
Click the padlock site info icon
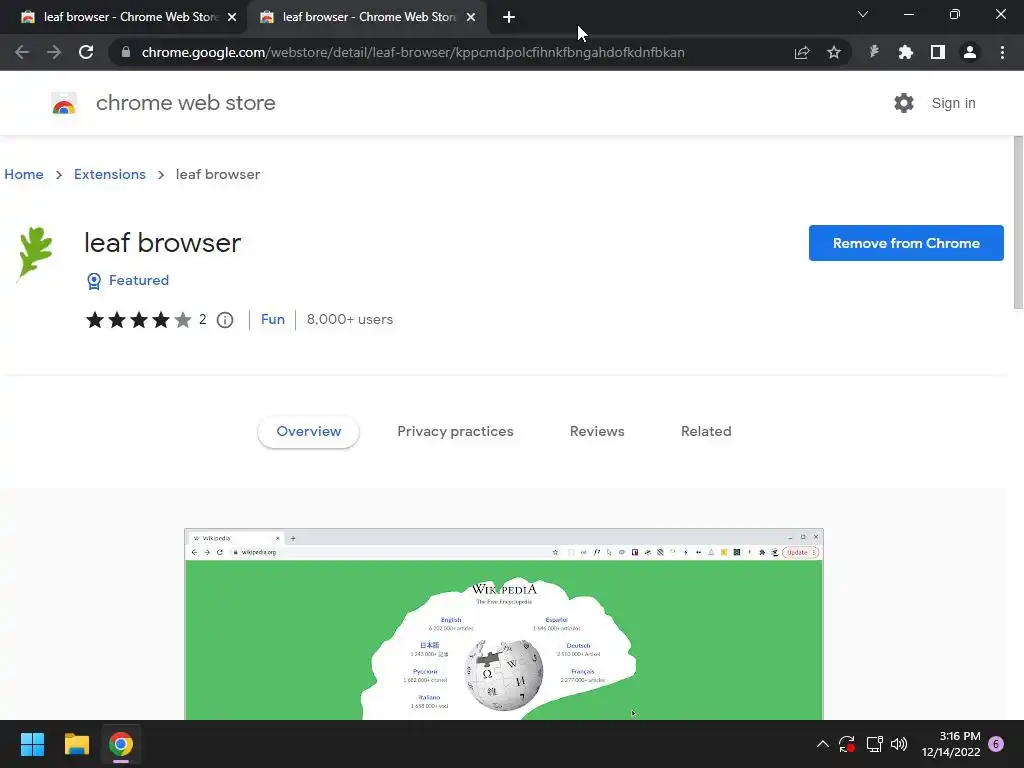(126, 52)
